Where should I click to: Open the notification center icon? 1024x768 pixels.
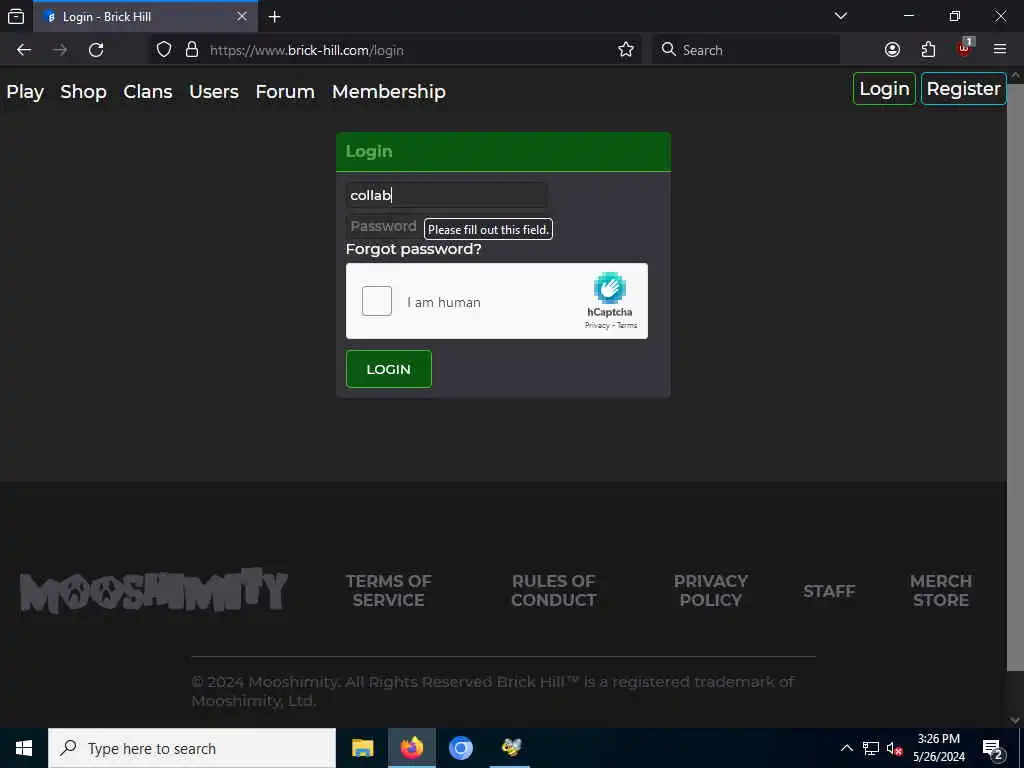coord(993,750)
